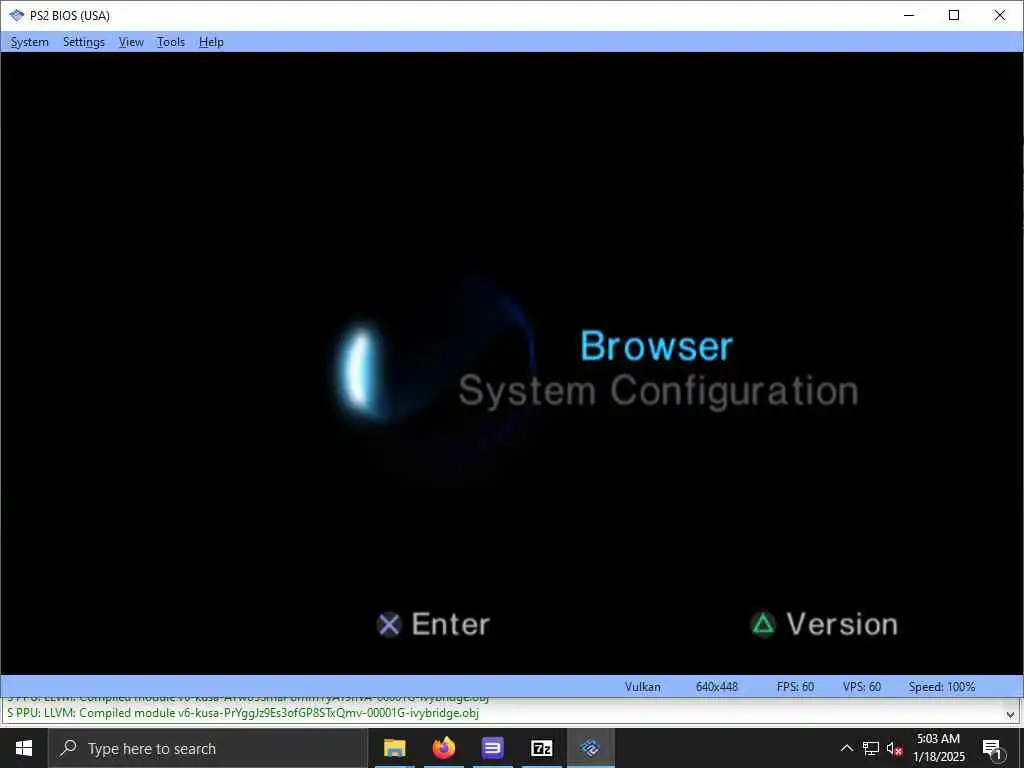Click the Version prompt label
The image size is (1024, 768).
842,624
